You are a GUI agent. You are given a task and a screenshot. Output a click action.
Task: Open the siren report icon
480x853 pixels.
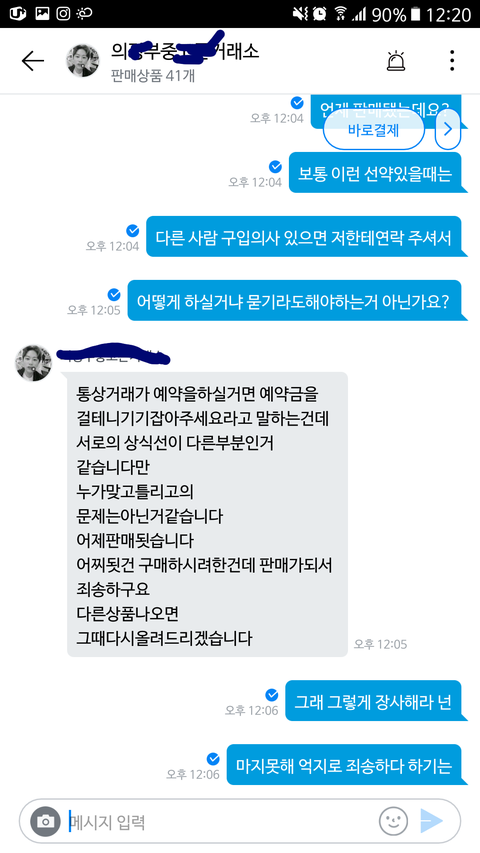click(396, 60)
